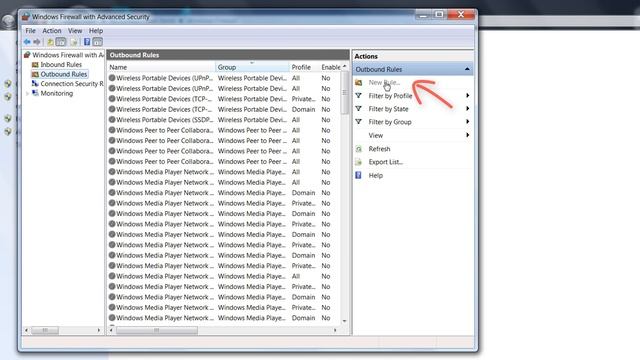Select the Monitoring tree icon

click(x=36, y=93)
